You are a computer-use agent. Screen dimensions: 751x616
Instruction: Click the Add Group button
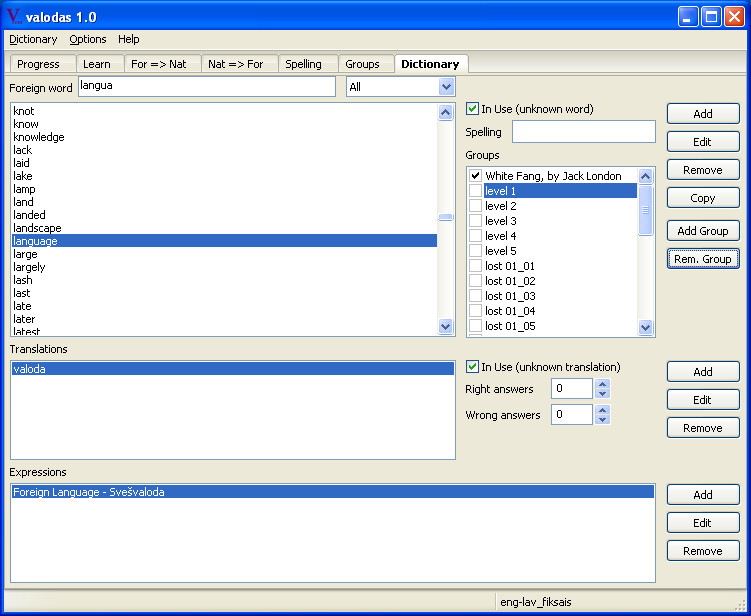pyautogui.click(x=703, y=231)
